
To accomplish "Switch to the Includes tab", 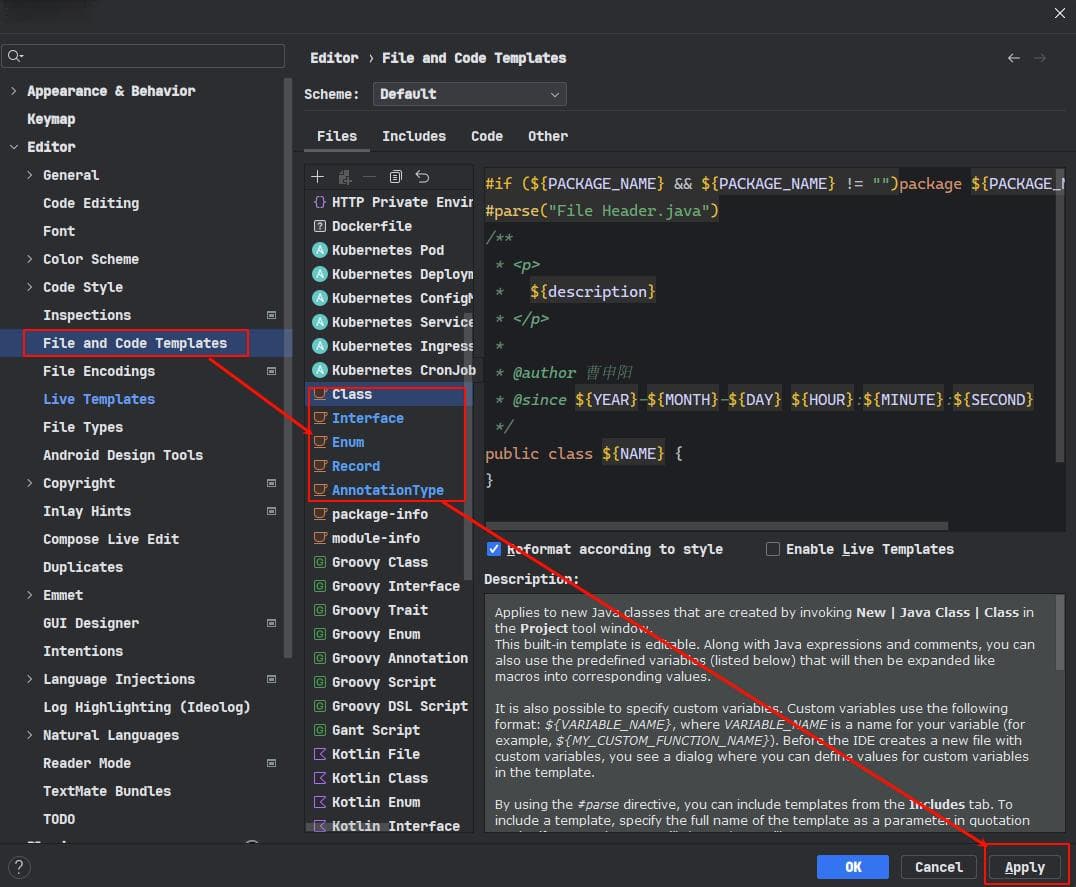I will 414,136.
